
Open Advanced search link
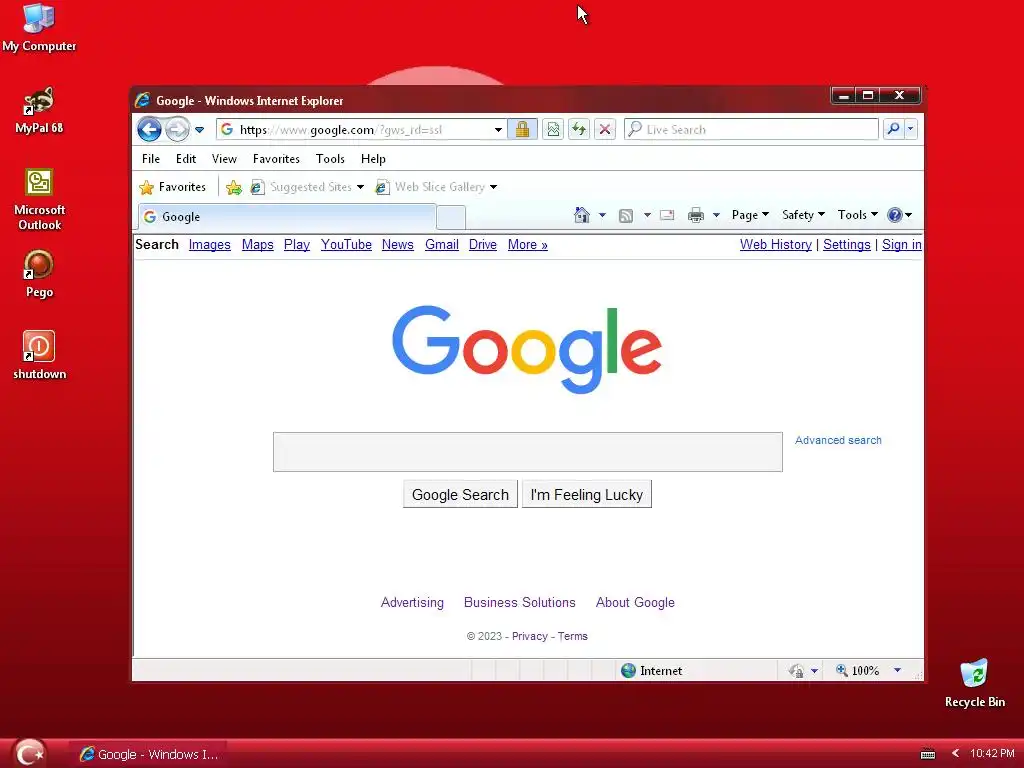838,440
